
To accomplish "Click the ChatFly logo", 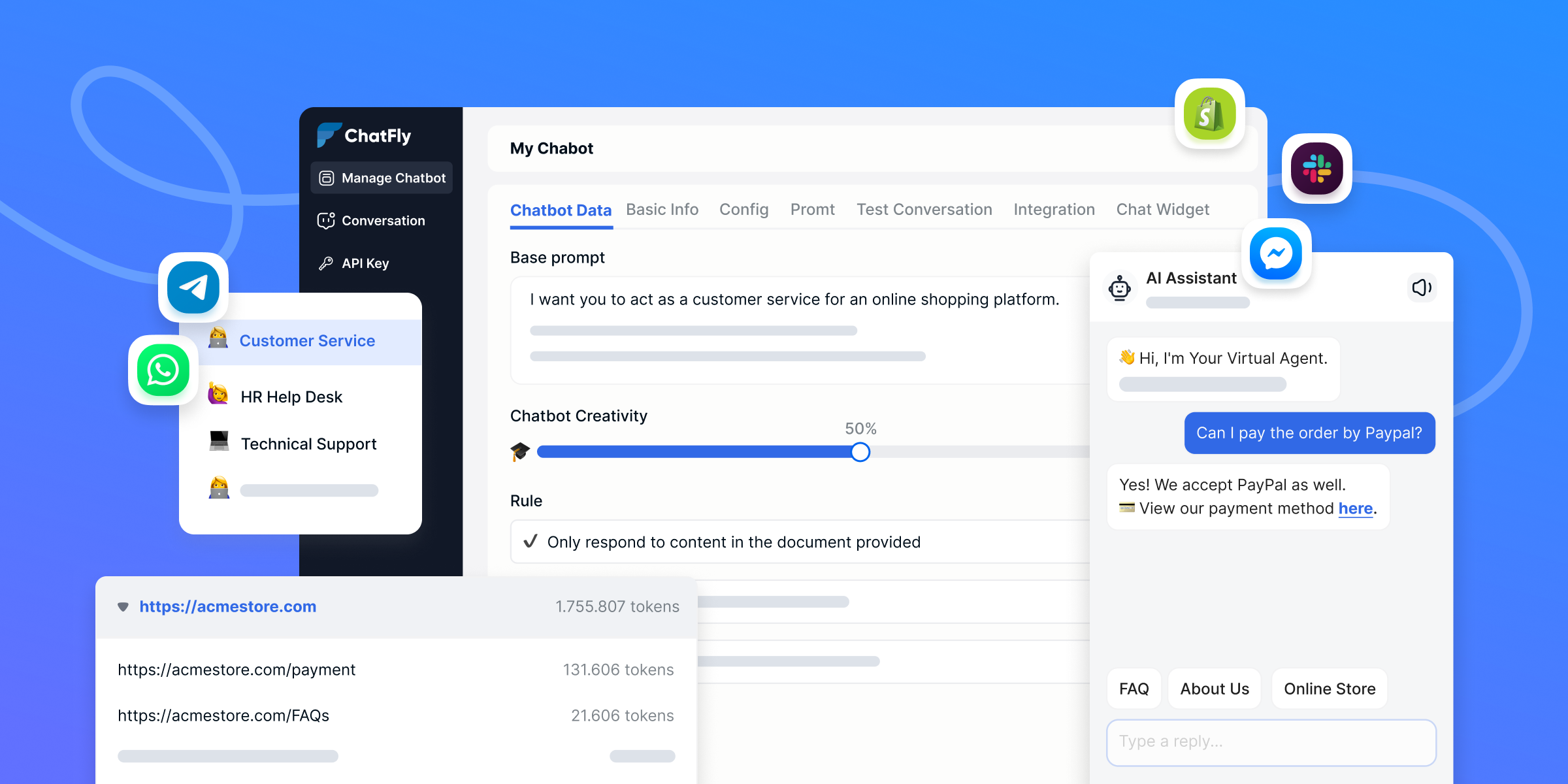I will (x=365, y=135).
